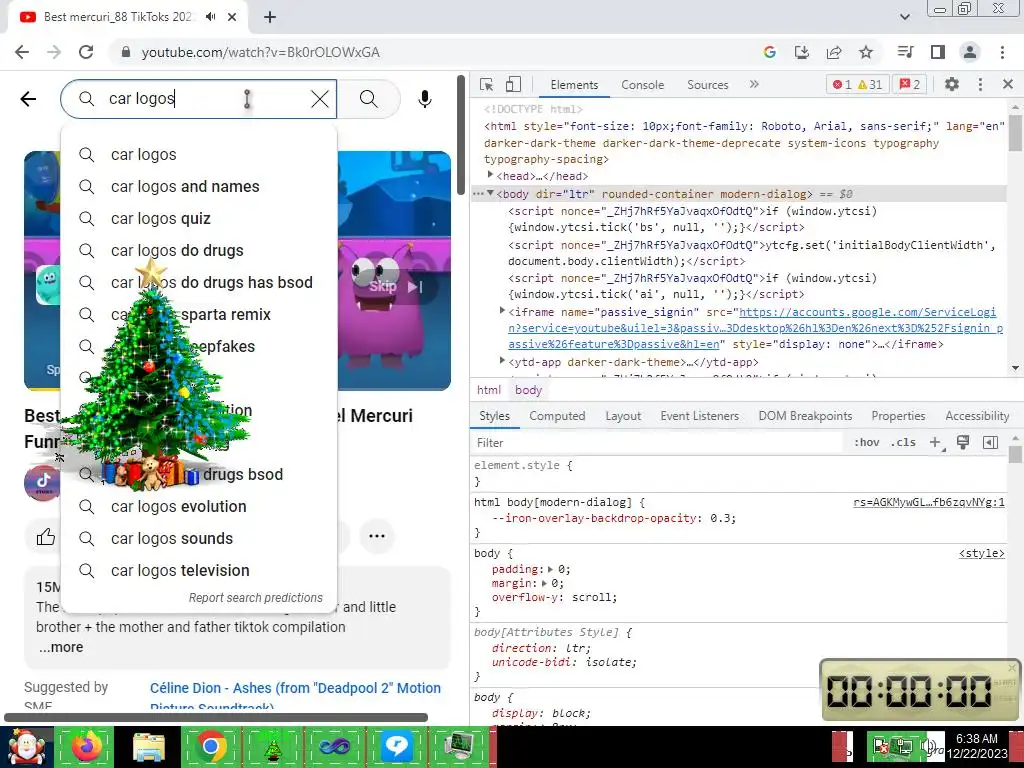This screenshot has width=1024, height=768.
Task: Expand description with ...more
Action: click(x=60, y=647)
